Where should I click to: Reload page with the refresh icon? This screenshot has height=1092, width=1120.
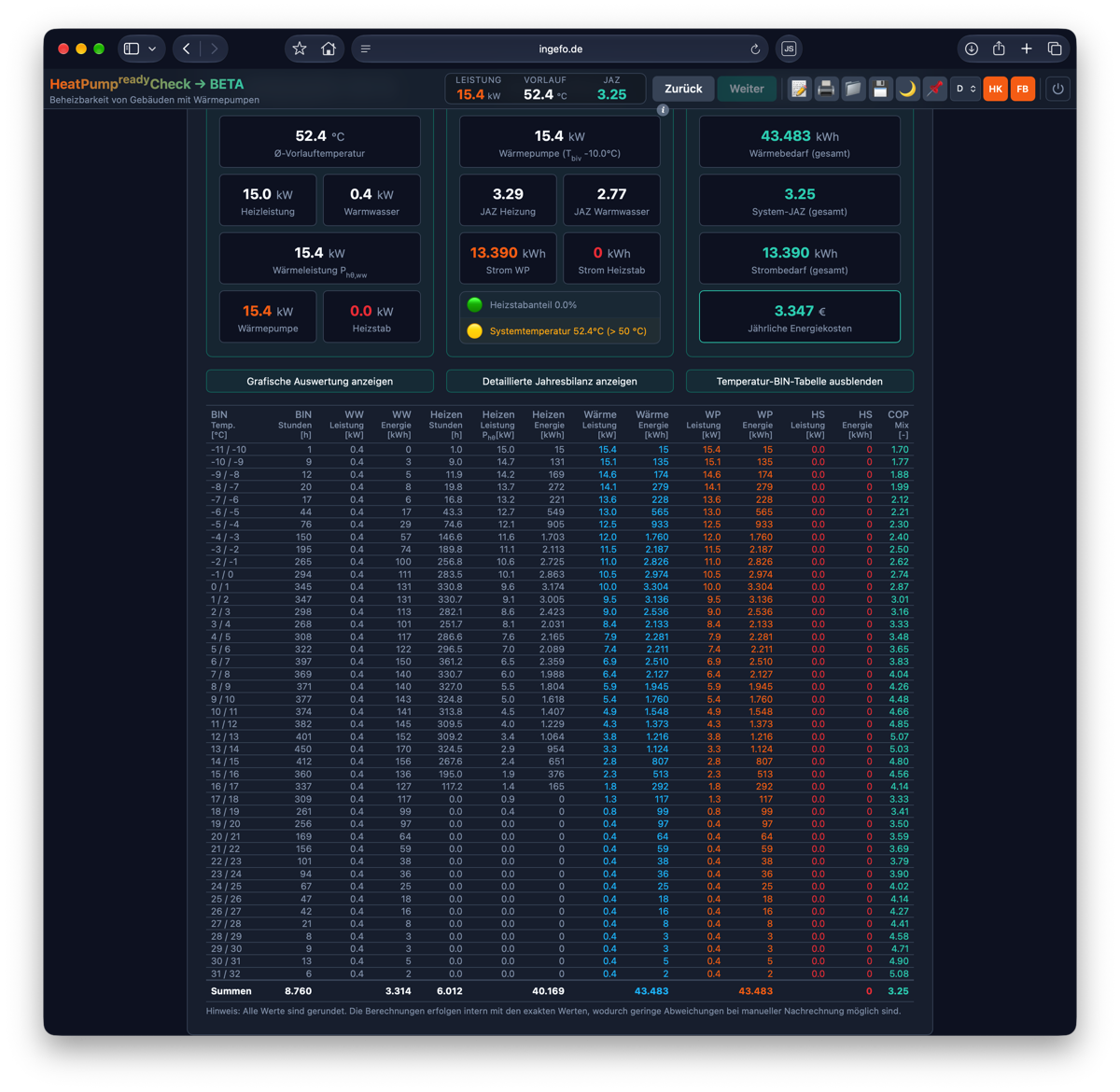[755, 49]
